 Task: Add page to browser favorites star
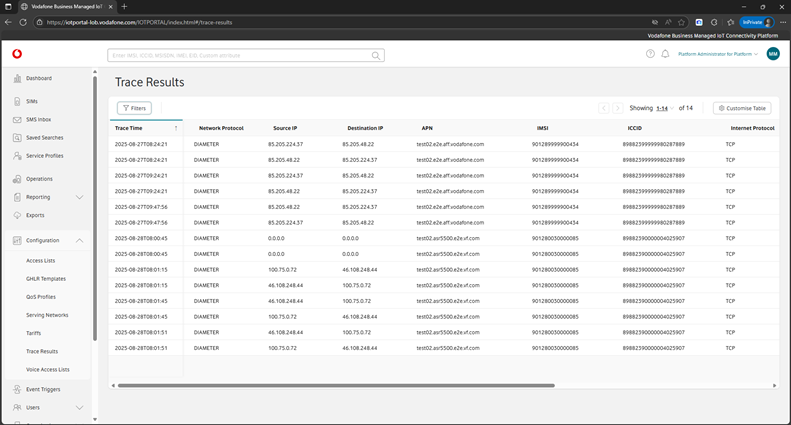[682, 21]
